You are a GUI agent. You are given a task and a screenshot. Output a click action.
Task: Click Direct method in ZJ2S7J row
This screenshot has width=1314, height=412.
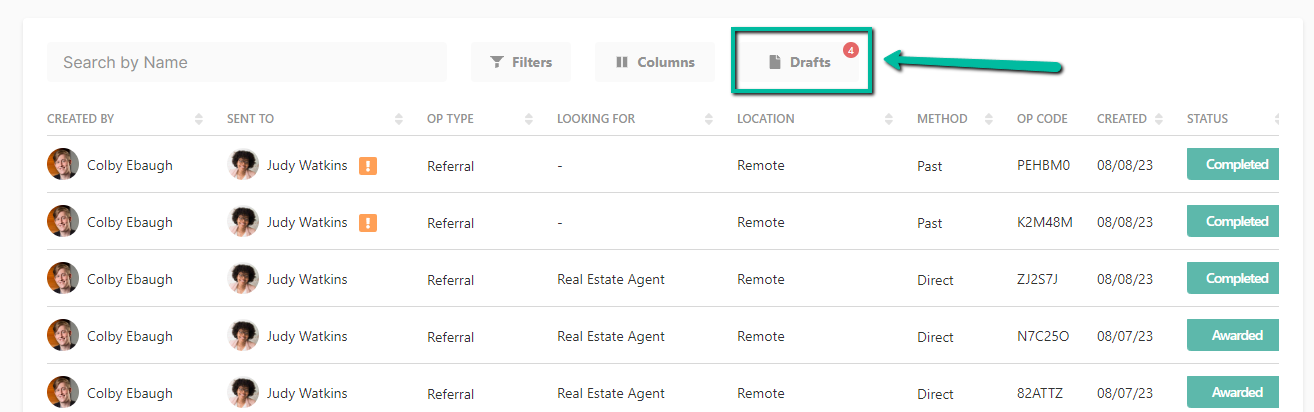(x=935, y=280)
